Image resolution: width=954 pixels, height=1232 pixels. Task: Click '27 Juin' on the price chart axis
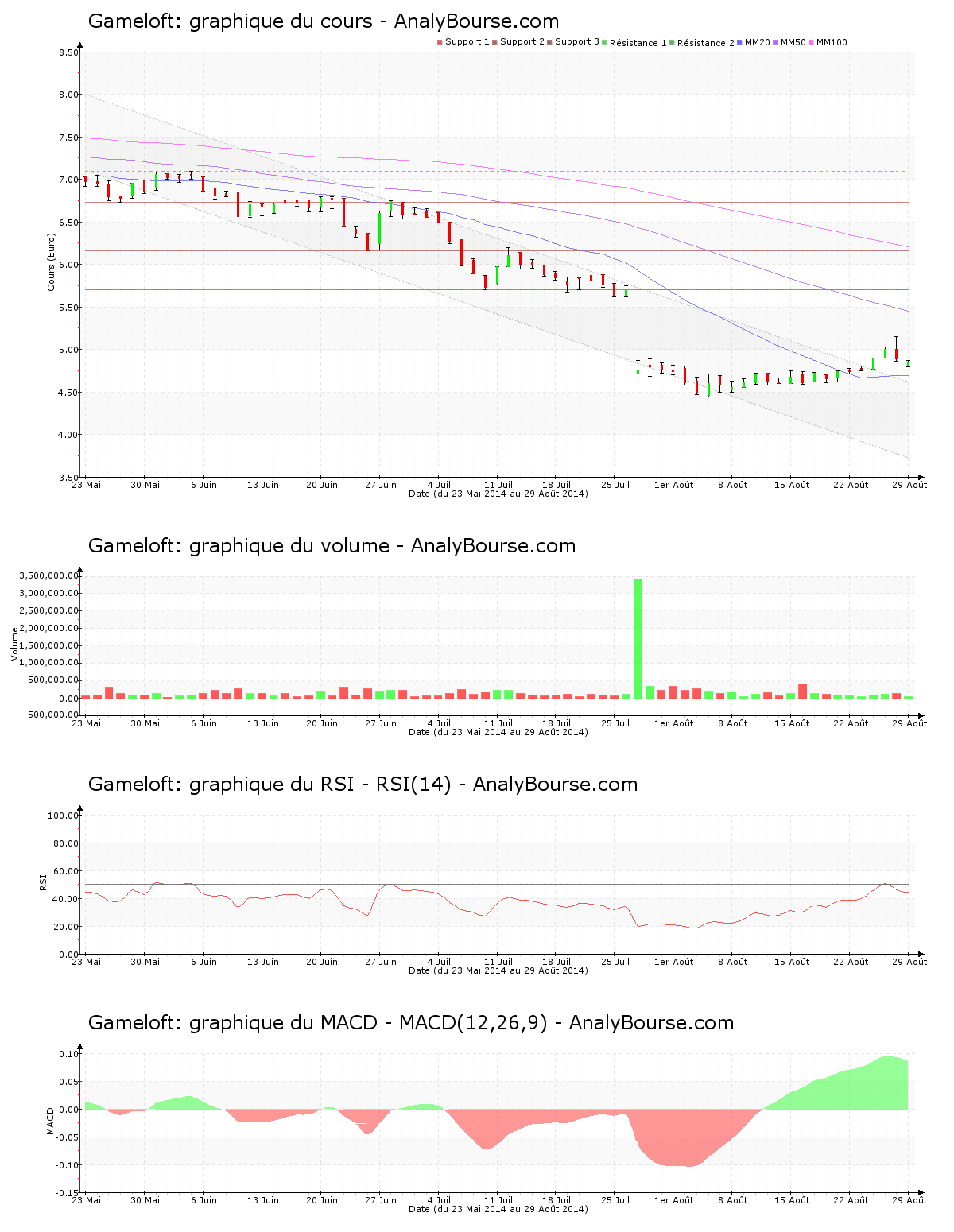(x=381, y=485)
